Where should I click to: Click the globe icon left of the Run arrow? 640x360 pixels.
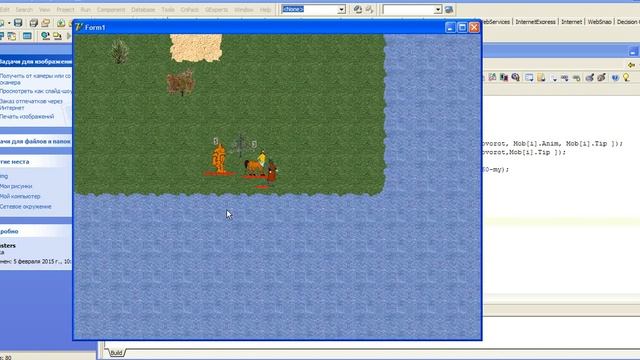tap(45, 36)
